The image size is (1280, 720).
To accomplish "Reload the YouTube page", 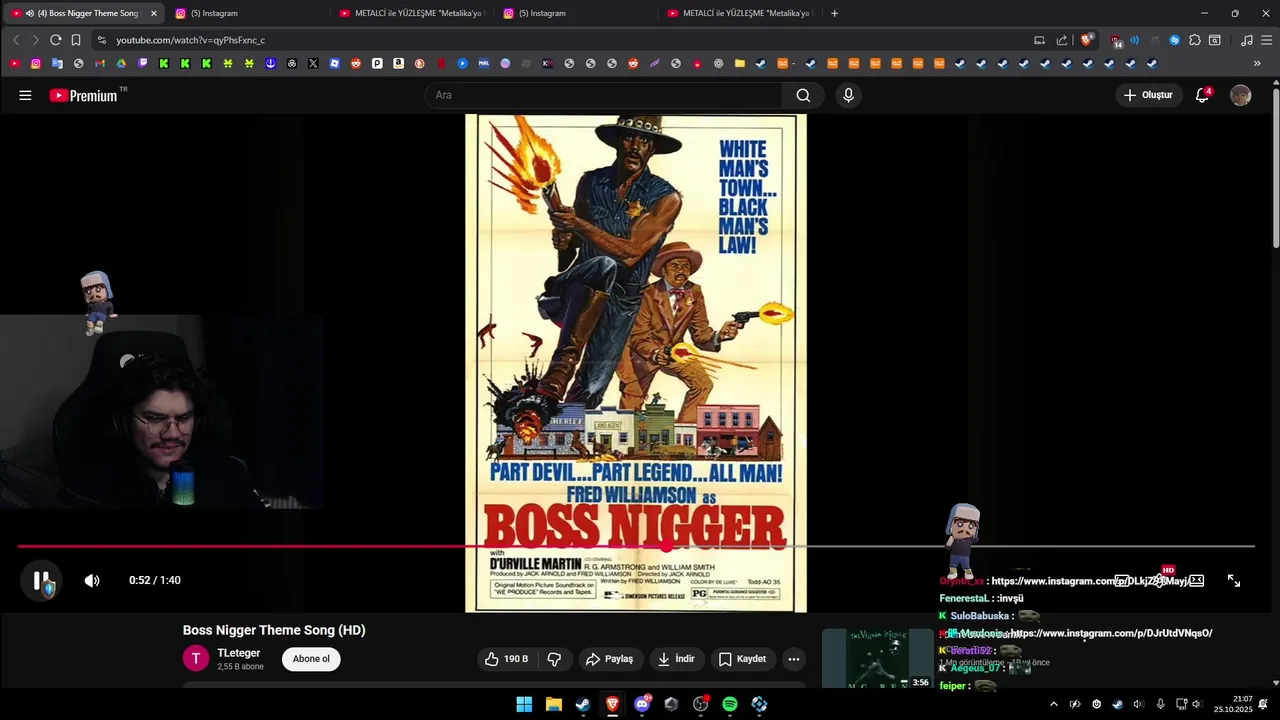I will pos(55,40).
